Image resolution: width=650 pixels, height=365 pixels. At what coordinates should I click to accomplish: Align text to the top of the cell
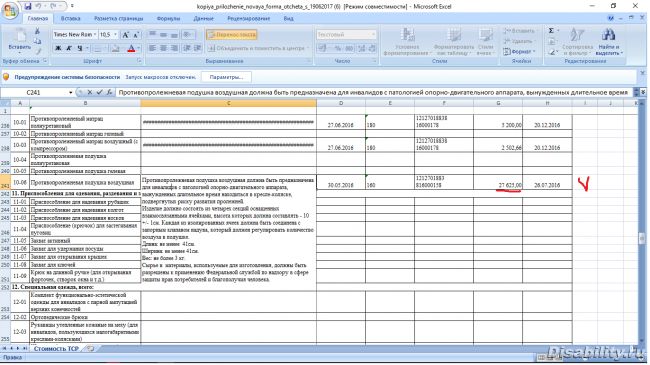(153, 35)
